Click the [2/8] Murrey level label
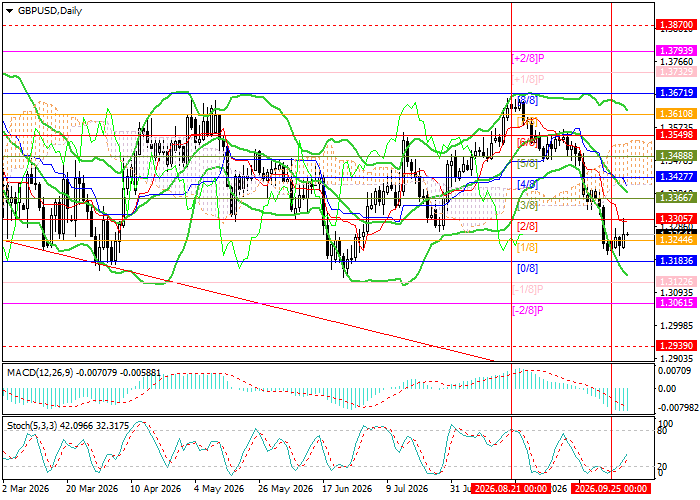Screen dimensions: 700x500 [527, 226]
